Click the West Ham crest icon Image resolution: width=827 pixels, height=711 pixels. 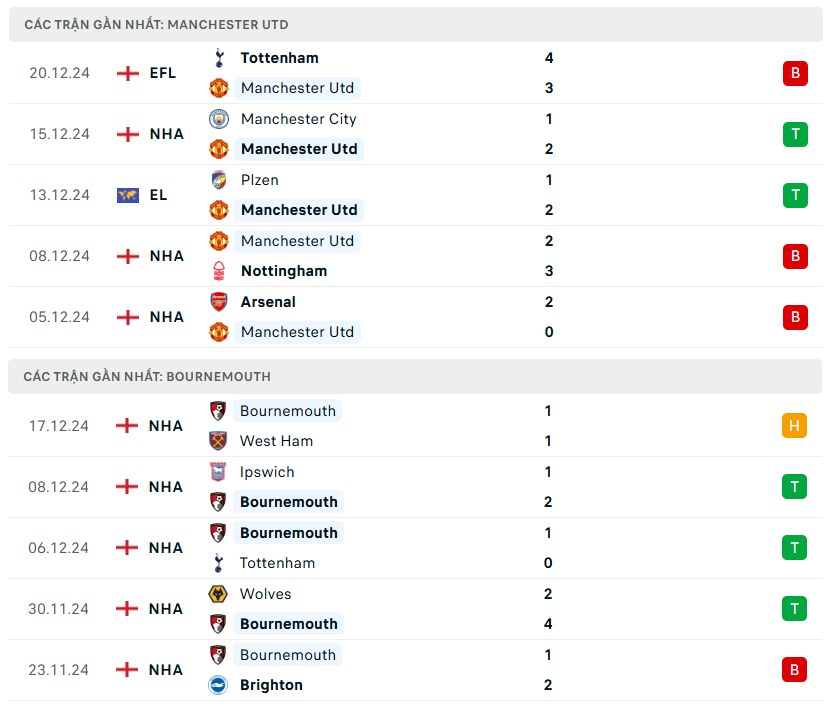[218, 441]
